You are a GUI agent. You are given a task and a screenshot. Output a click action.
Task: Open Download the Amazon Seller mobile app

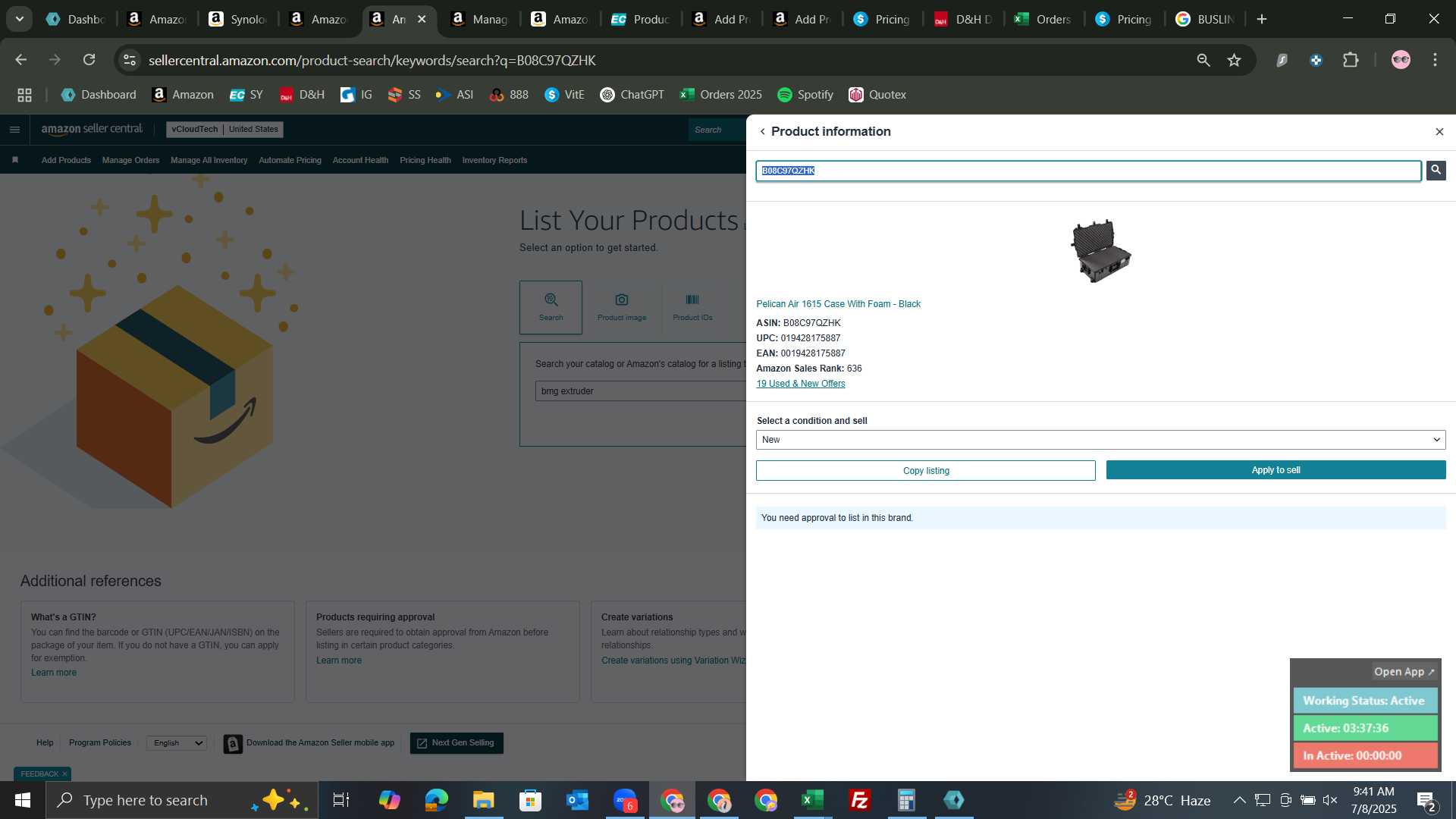tap(309, 744)
